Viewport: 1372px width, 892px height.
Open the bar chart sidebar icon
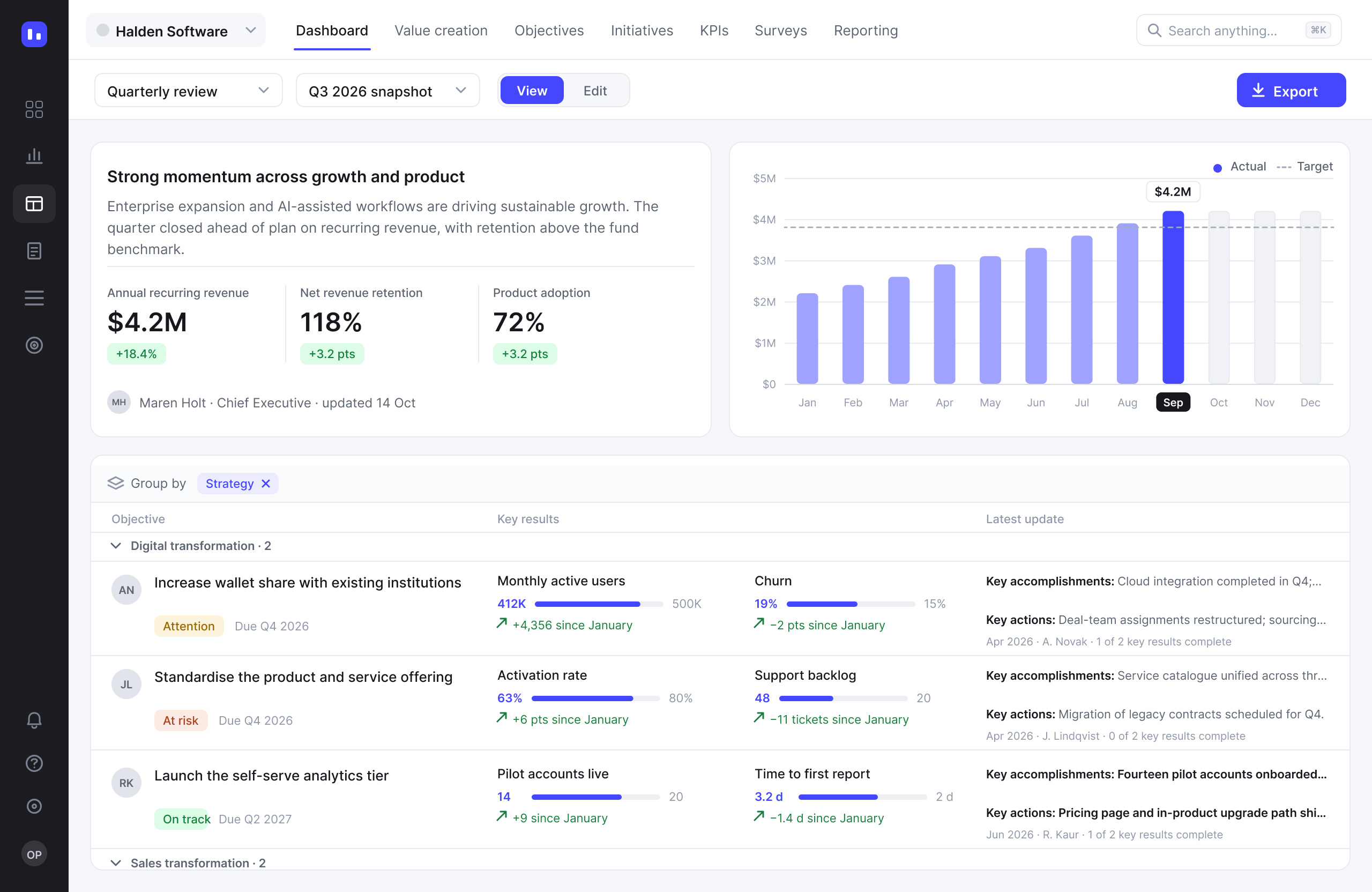[34, 156]
